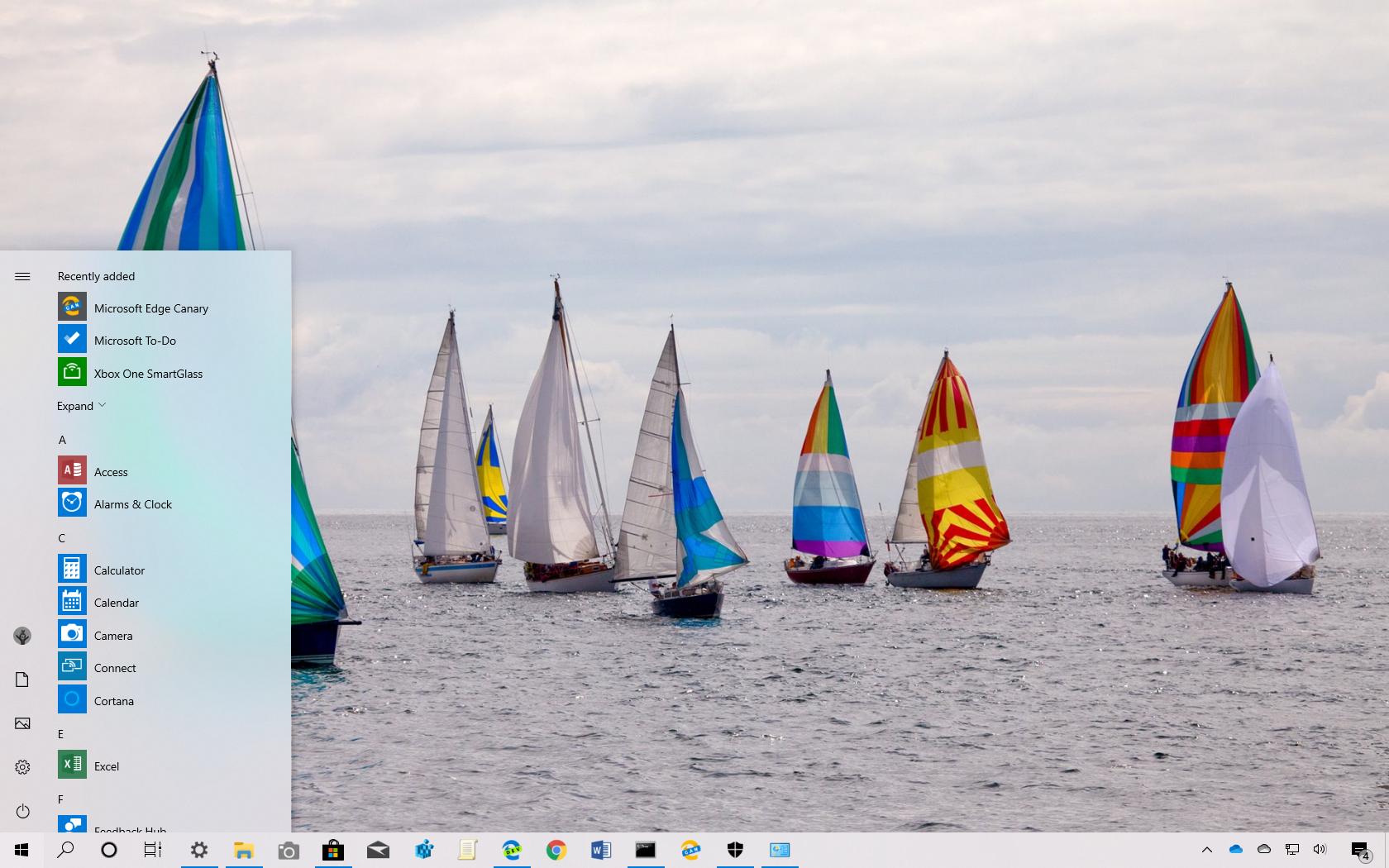The image size is (1389, 868).
Task: Open Xbox One SmartGlass from Start menu
Action: click(x=146, y=373)
